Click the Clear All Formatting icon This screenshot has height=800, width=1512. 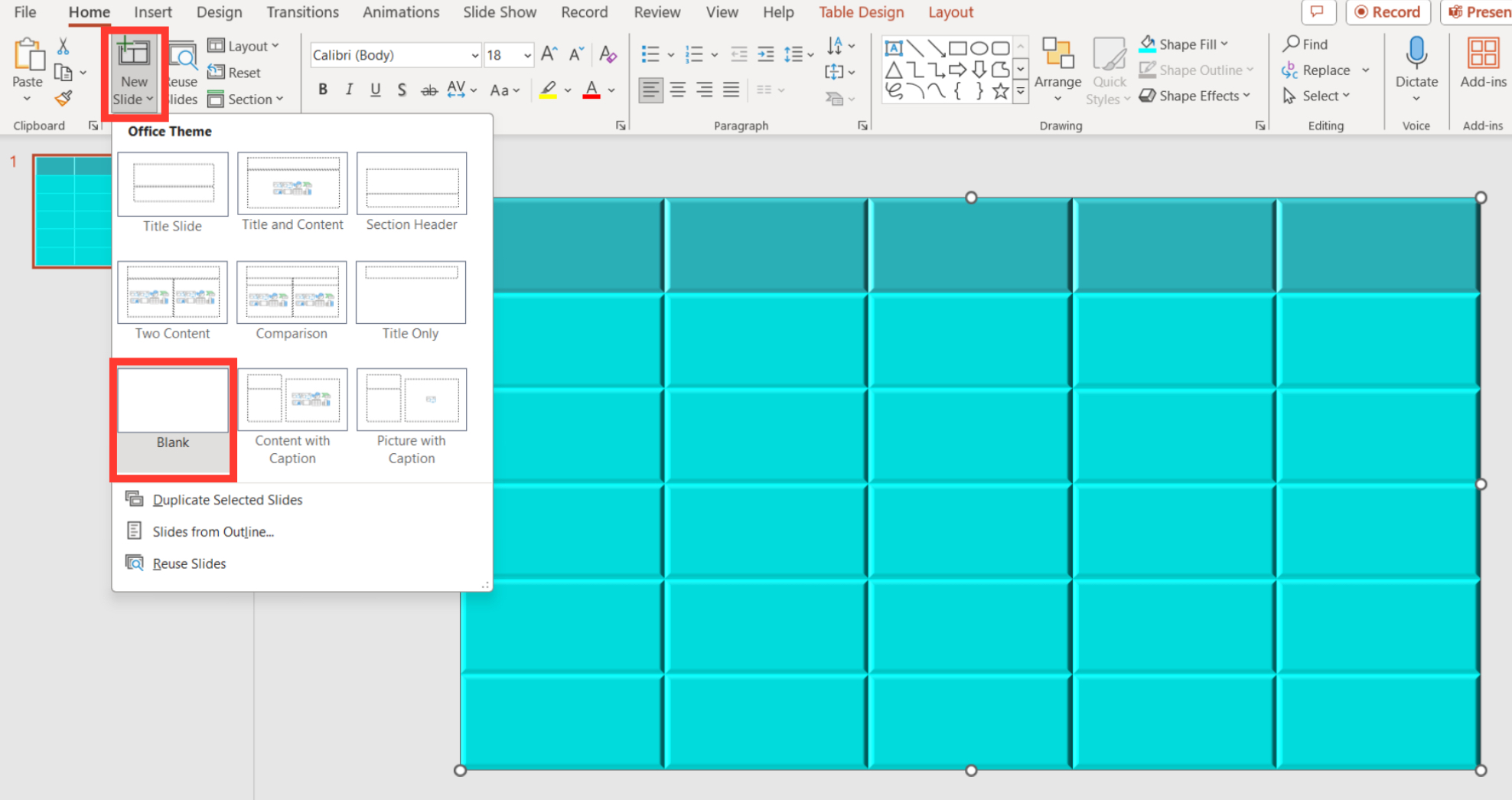pyautogui.click(x=608, y=54)
